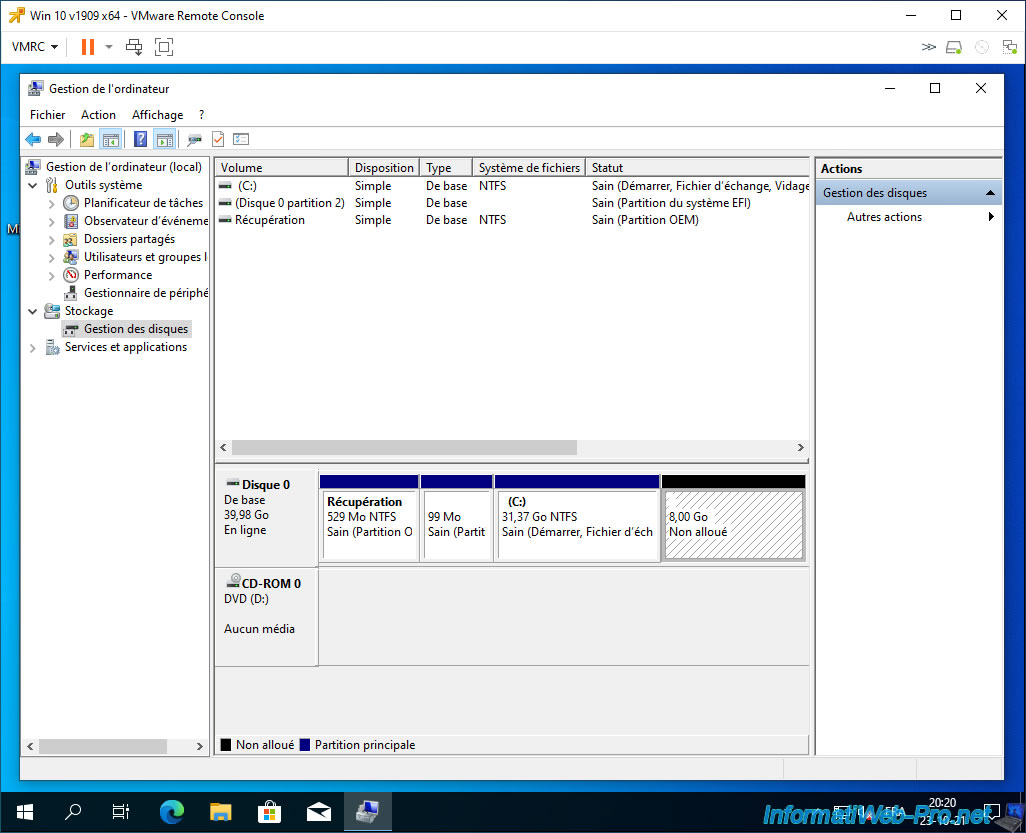
Task: Click the disk Refresh icon in toolbar
Action: click(x=194, y=140)
